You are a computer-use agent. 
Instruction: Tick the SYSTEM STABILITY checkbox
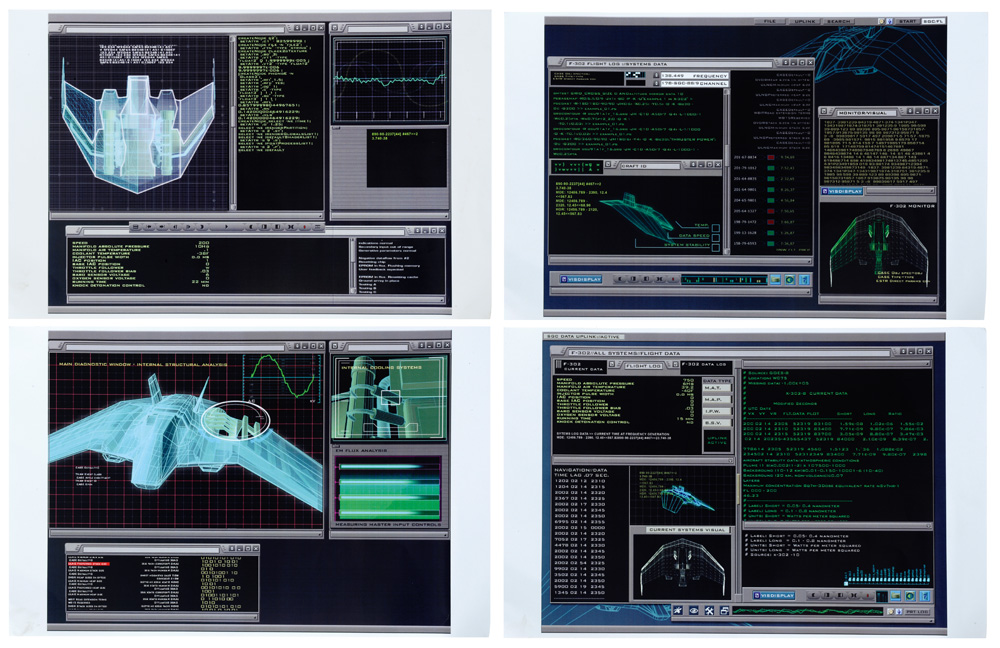tap(716, 247)
